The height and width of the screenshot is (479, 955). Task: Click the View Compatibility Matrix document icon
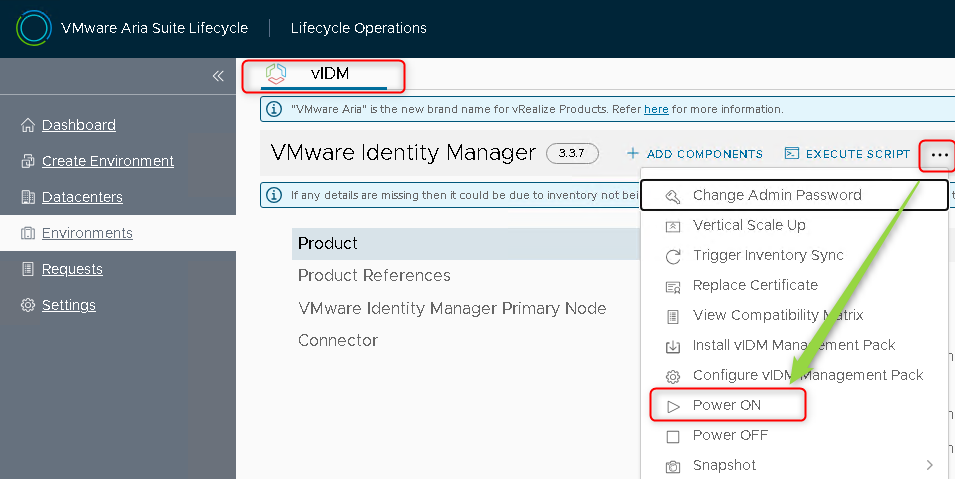pyautogui.click(x=672, y=316)
